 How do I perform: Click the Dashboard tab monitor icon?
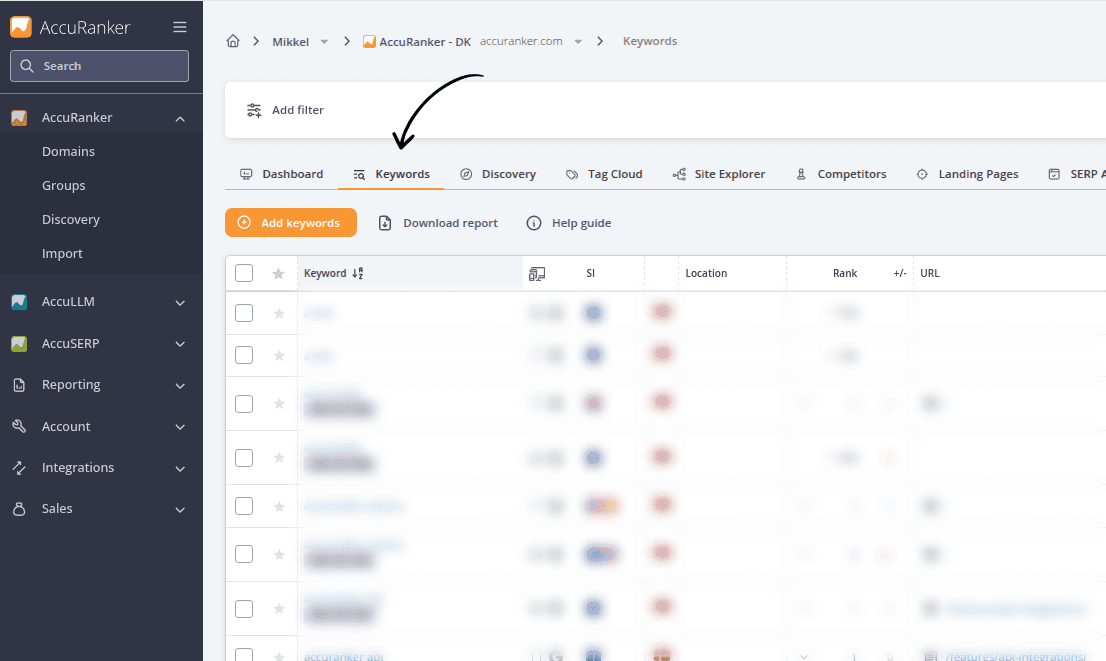pos(246,174)
